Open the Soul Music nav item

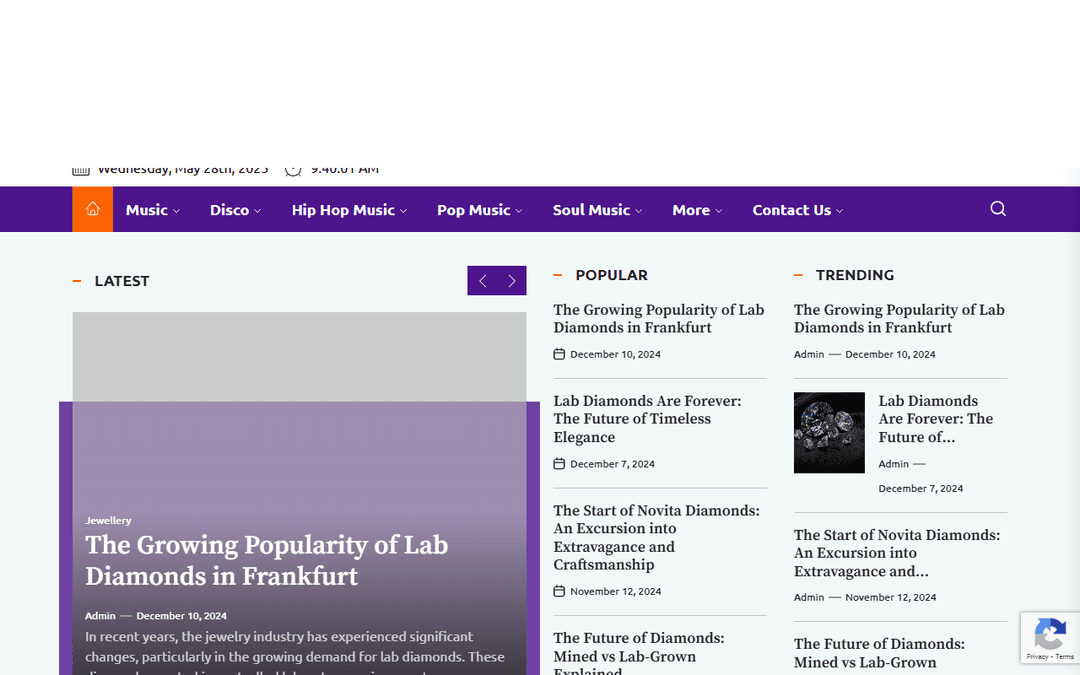[592, 209]
